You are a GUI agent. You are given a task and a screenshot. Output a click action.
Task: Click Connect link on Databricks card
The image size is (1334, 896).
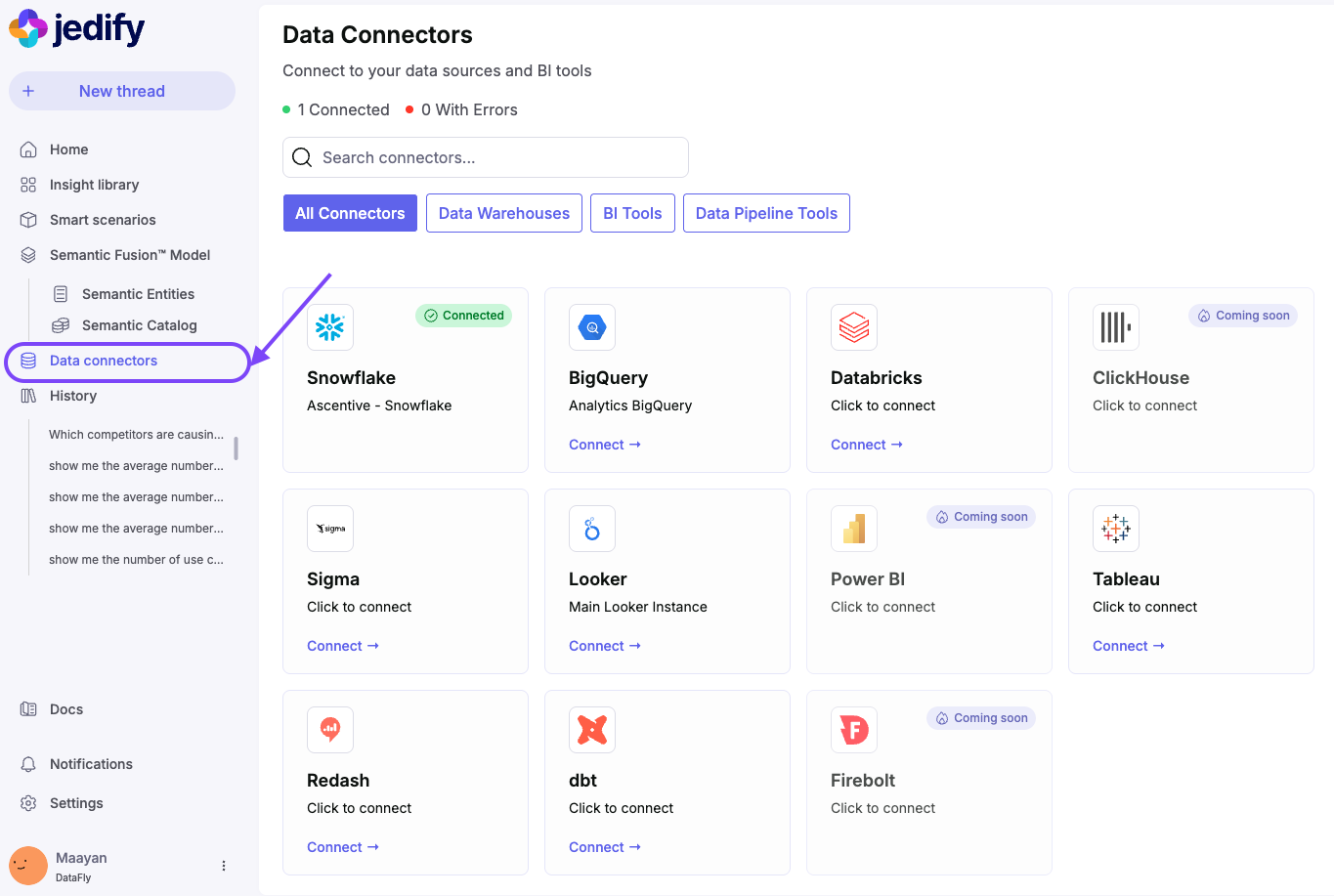pos(867,445)
